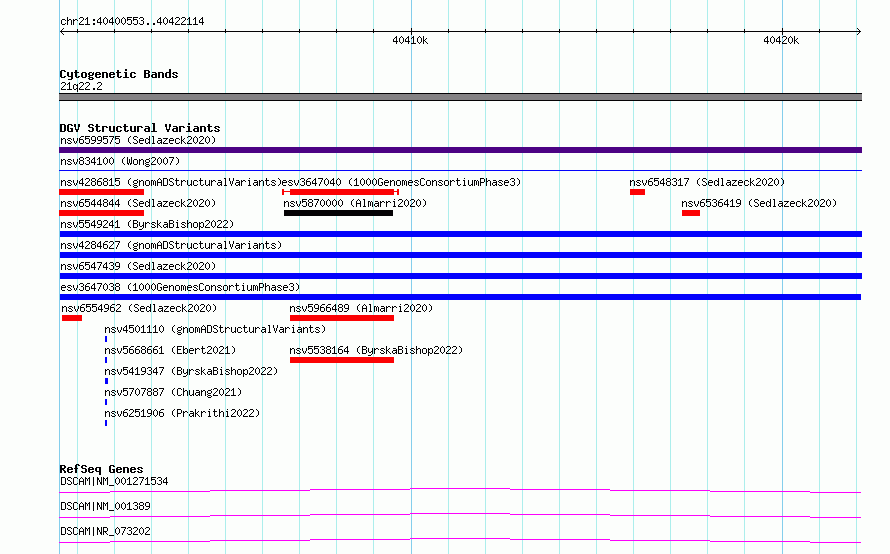Select the RefSeq Genes track title
This screenshot has height=554, width=890.
point(101,469)
